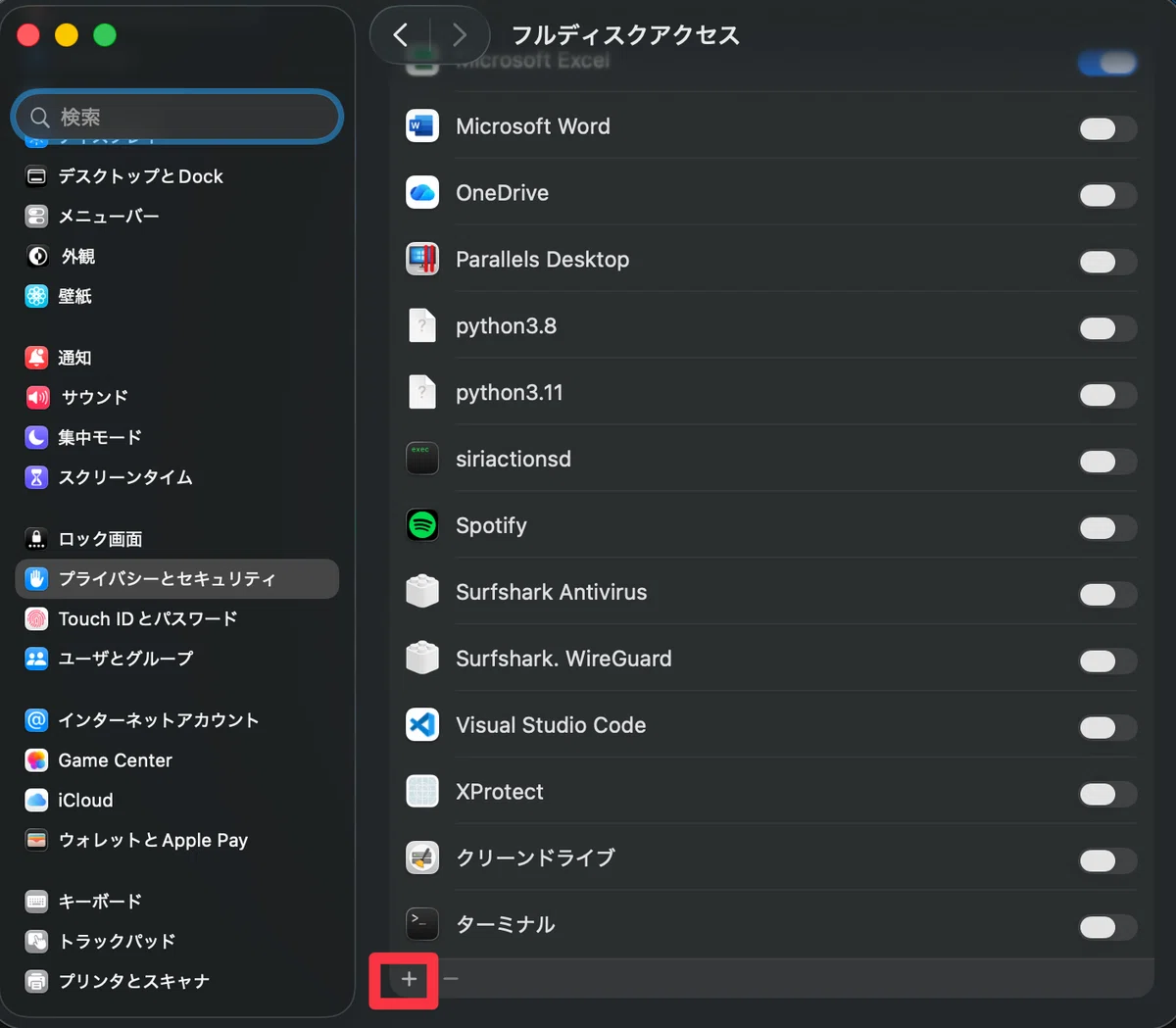Click the iCloud icon in sidebar
1176x1028 pixels.
(x=36, y=800)
